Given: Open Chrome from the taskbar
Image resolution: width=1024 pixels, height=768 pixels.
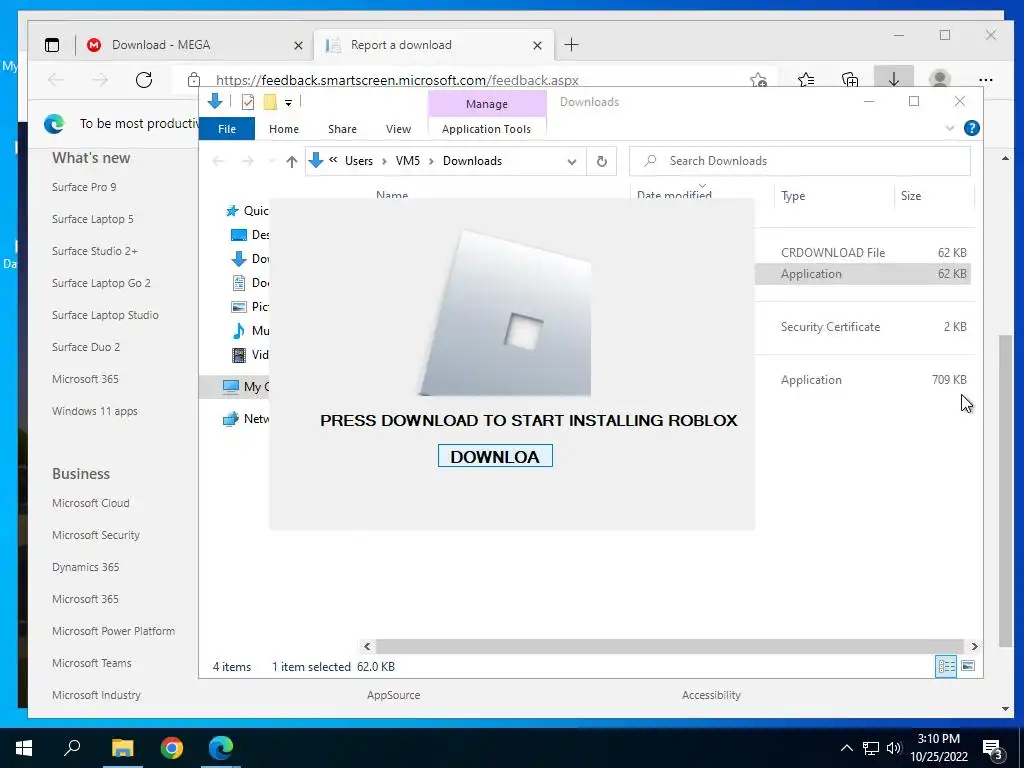Looking at the screenshot, I should [172, 748].
